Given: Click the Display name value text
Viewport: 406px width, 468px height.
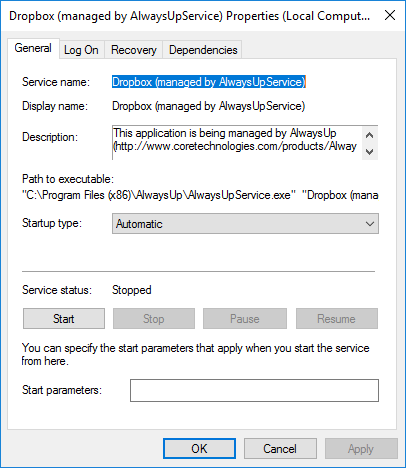Looking at the screenshot, I should 209,106.
